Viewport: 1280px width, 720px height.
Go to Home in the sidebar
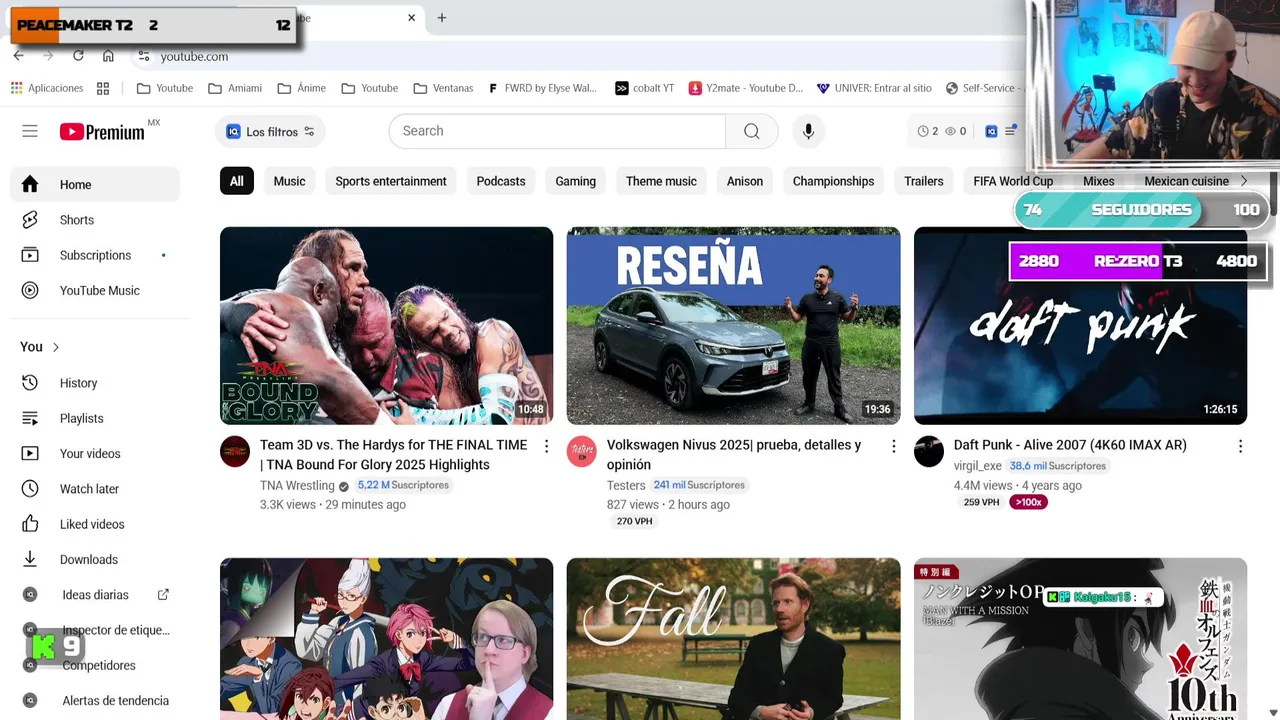(95, 184)
